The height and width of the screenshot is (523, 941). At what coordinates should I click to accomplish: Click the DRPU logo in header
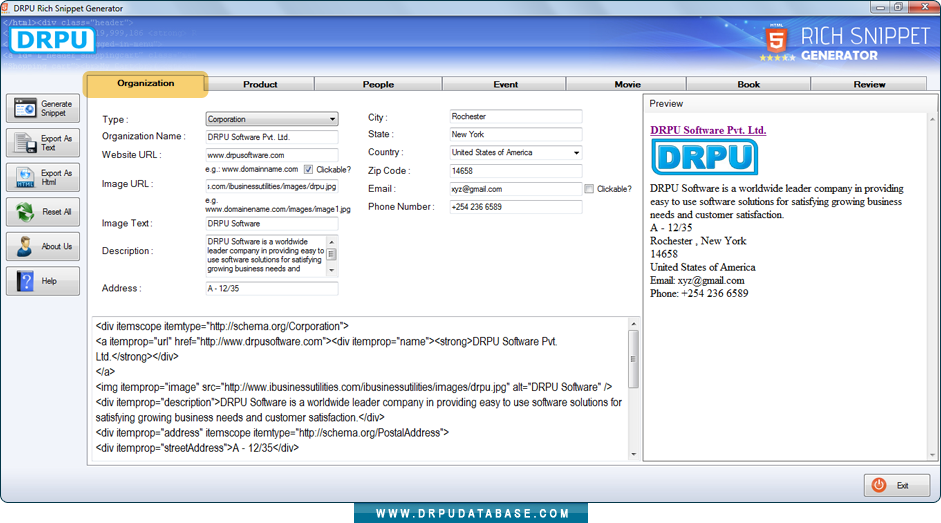52,40
